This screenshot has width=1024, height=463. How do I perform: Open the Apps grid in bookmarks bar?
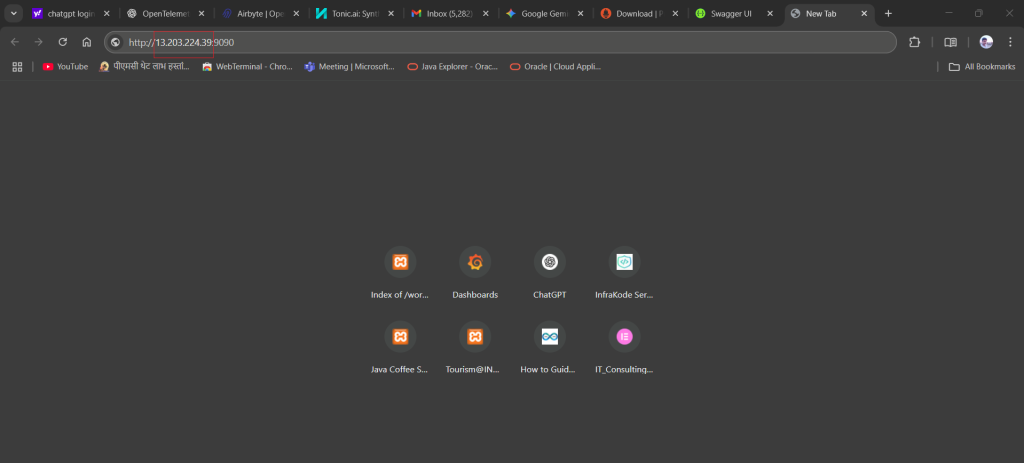point(17,67)
